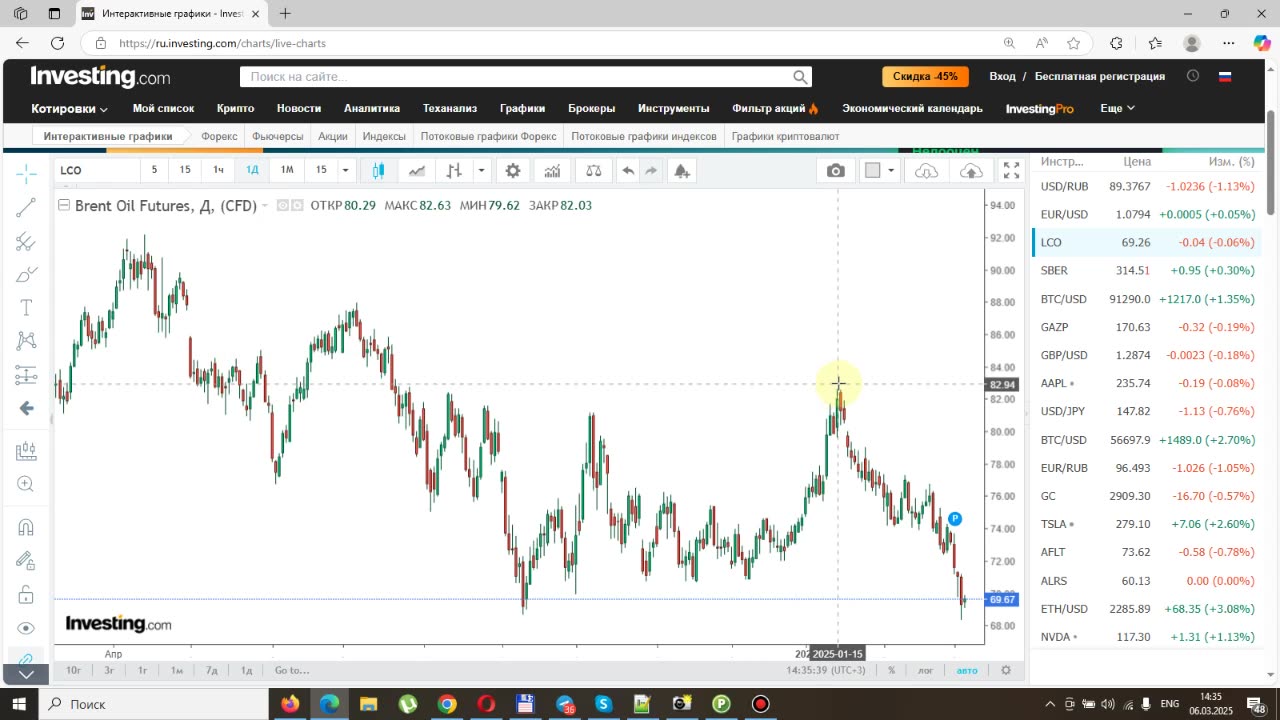Open chart settings gear at bottom right
This screenshot has width=1280, height=720.
[1006, 670]
